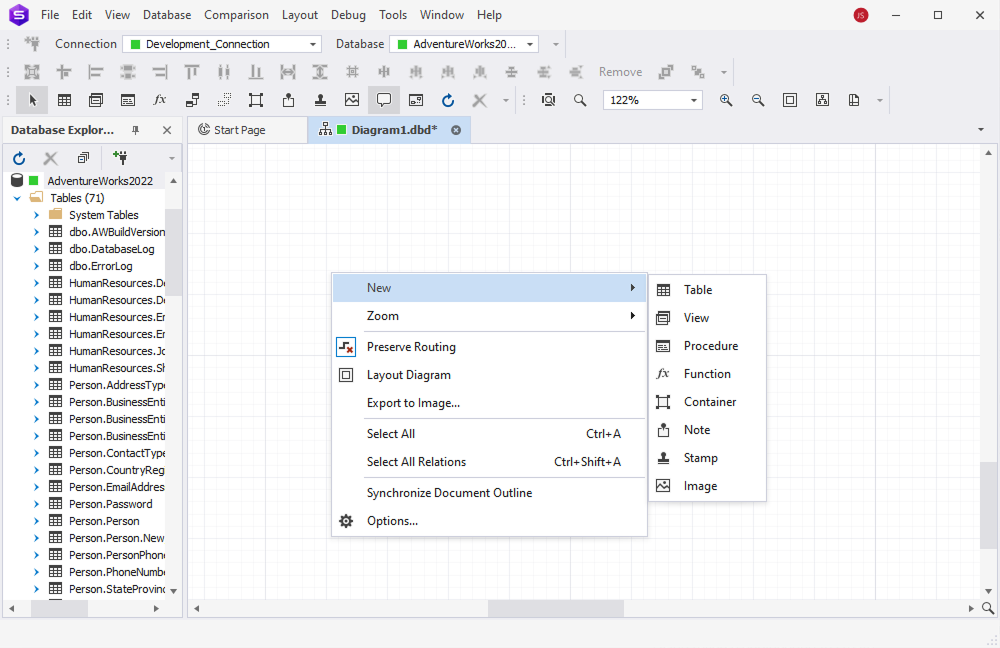Collapse the Tables (71) node
Screen dimensions: 1000x648
coord(16,197)
